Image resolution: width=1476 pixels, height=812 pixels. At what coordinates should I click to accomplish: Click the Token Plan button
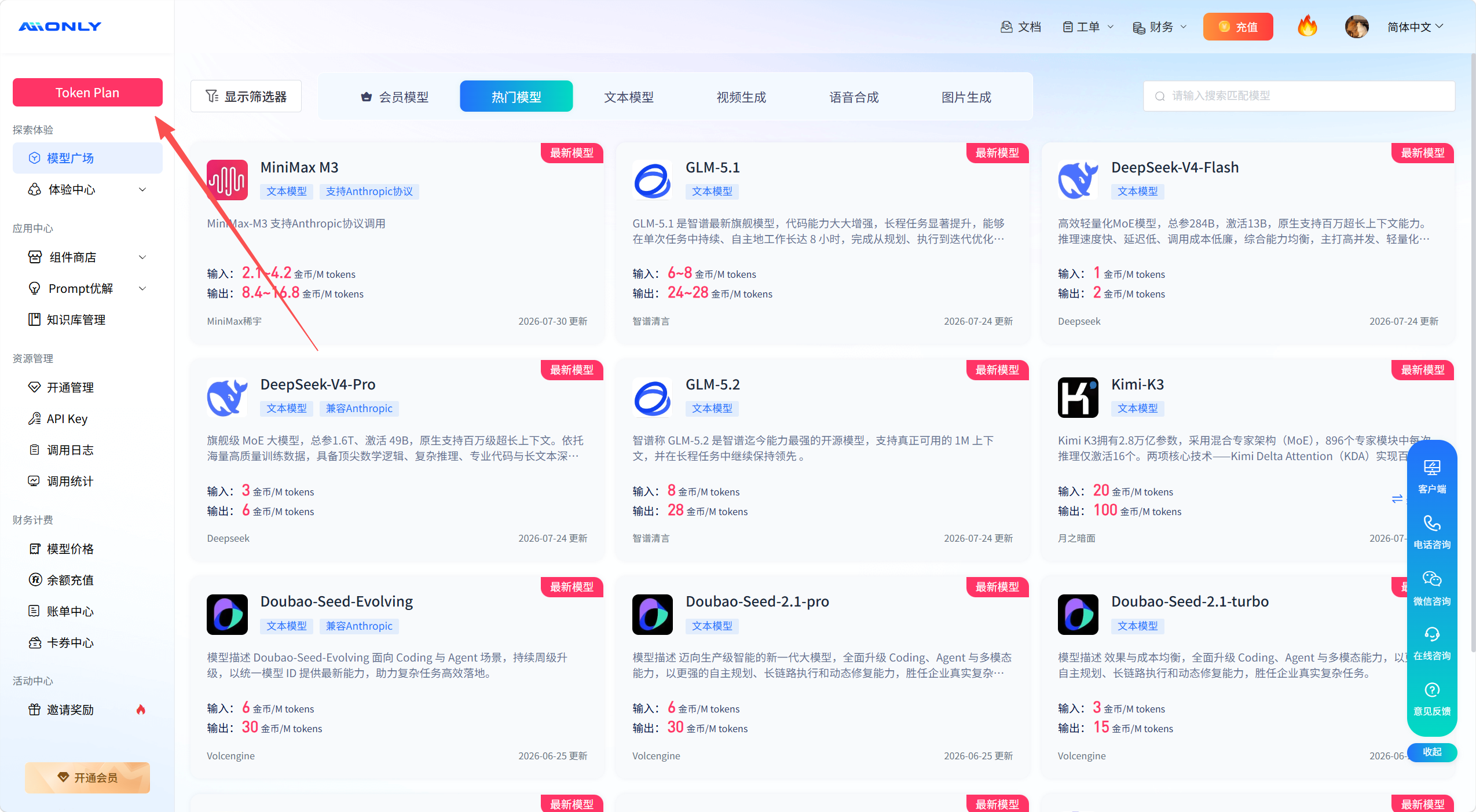coord(87,93)
